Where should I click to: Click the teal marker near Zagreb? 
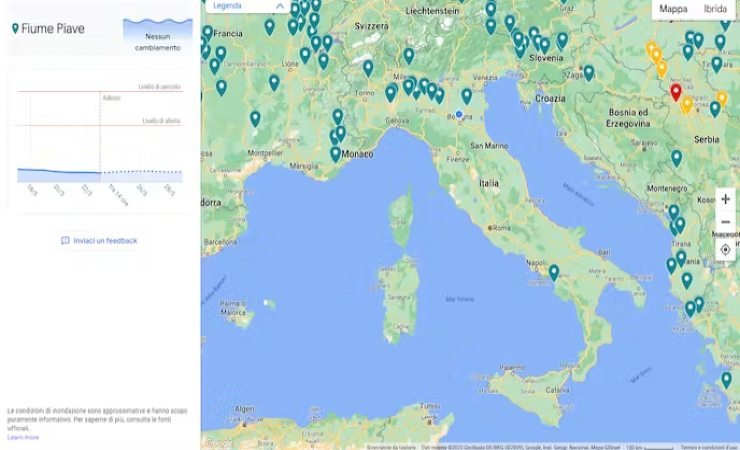588,72
